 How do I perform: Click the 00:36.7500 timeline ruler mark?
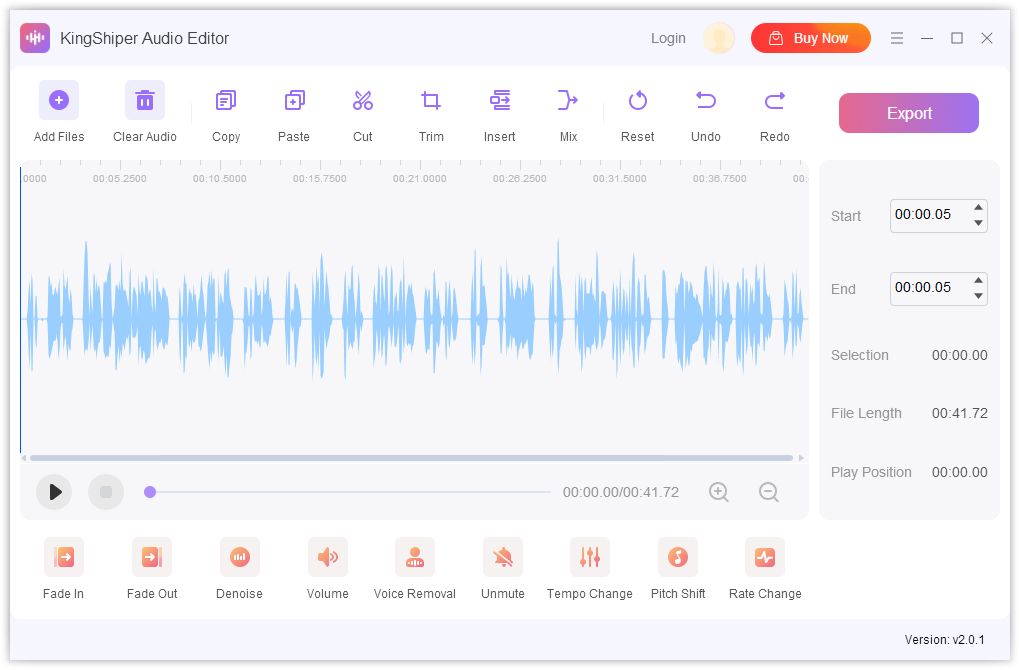[719, 178]
